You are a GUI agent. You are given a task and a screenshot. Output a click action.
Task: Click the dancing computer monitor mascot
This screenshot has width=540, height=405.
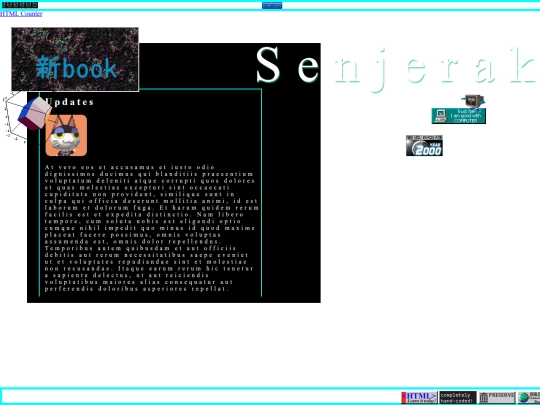(x=474, y=101)
